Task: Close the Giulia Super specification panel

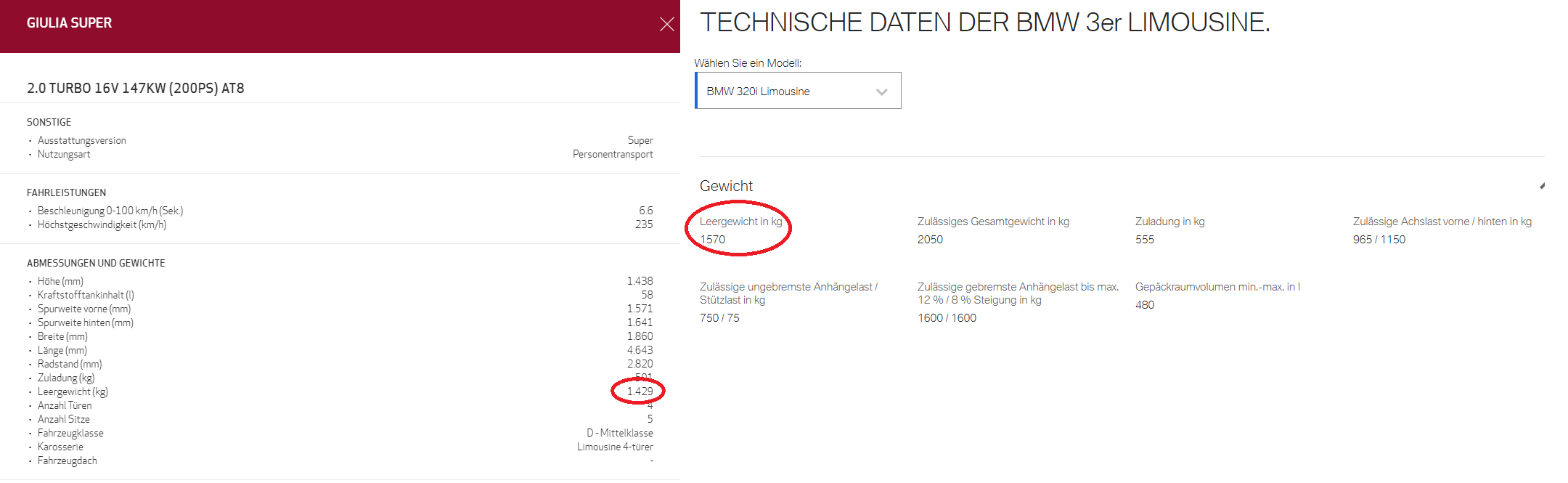Action: pos(666,25)
